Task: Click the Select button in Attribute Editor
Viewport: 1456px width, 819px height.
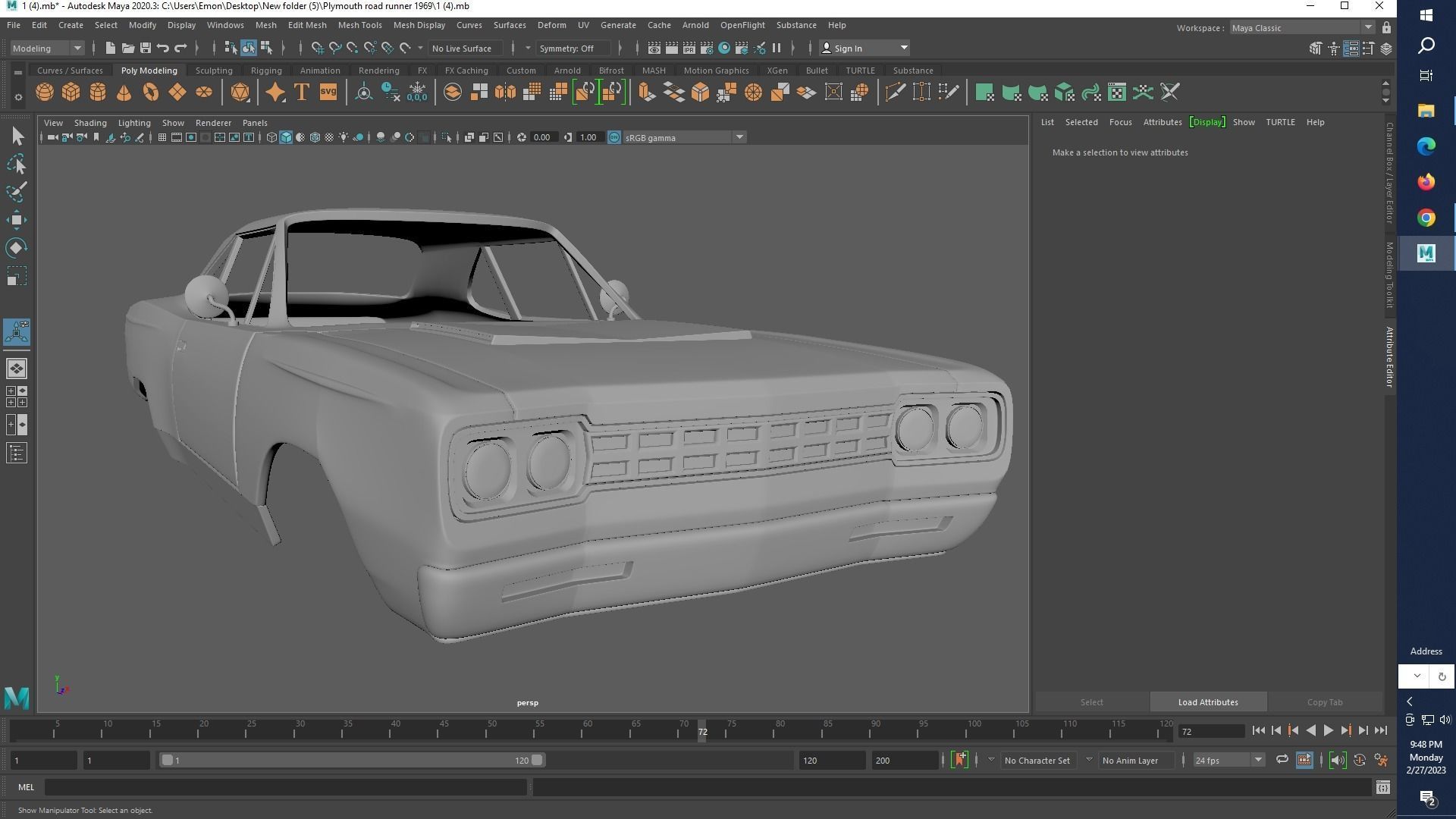Action: 1091,702
